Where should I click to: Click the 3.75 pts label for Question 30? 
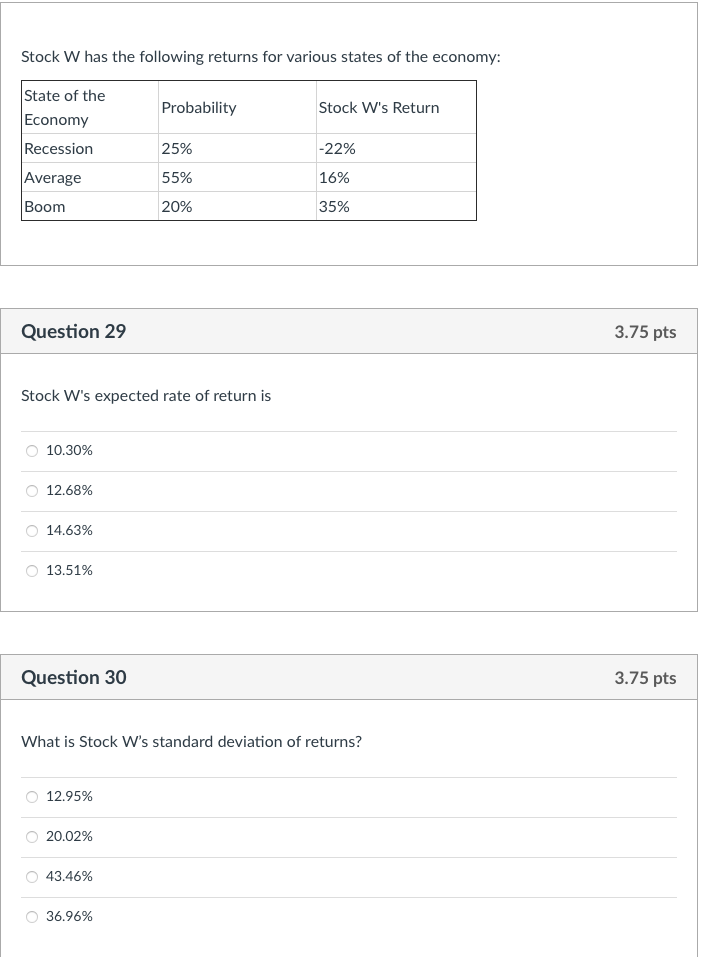point(645,678)
